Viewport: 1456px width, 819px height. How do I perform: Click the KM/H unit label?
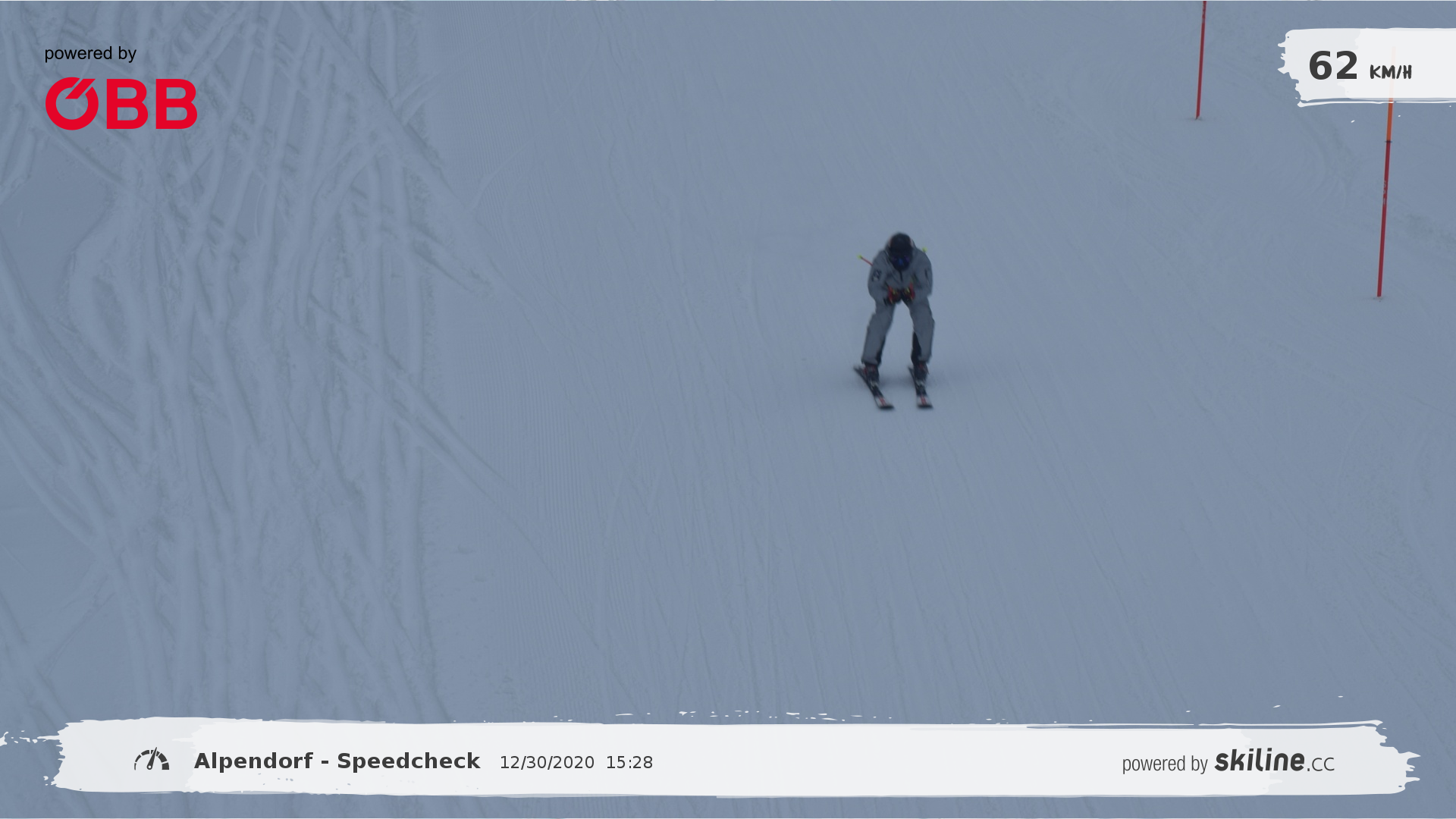1390,73
